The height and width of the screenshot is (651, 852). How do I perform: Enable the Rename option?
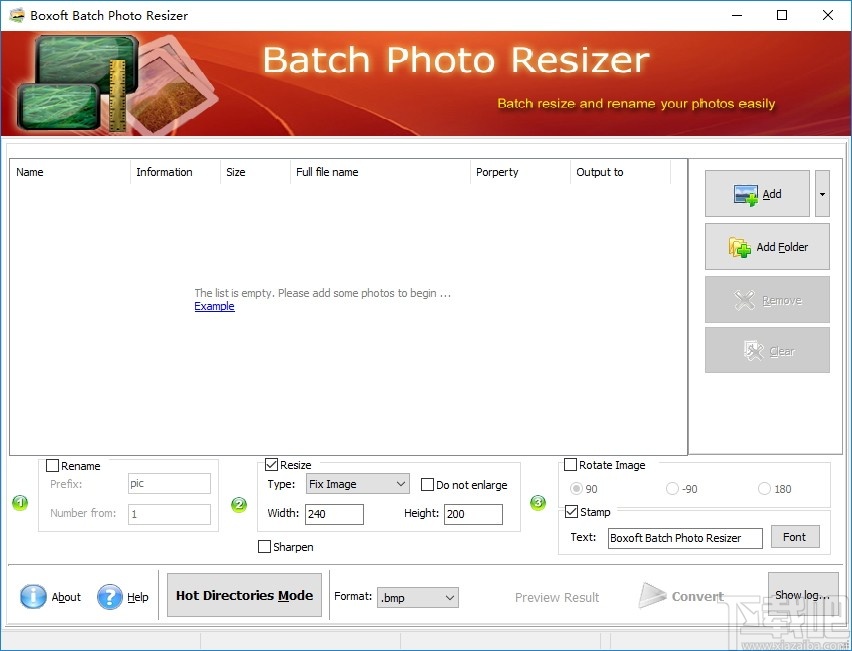pos(53,465)
